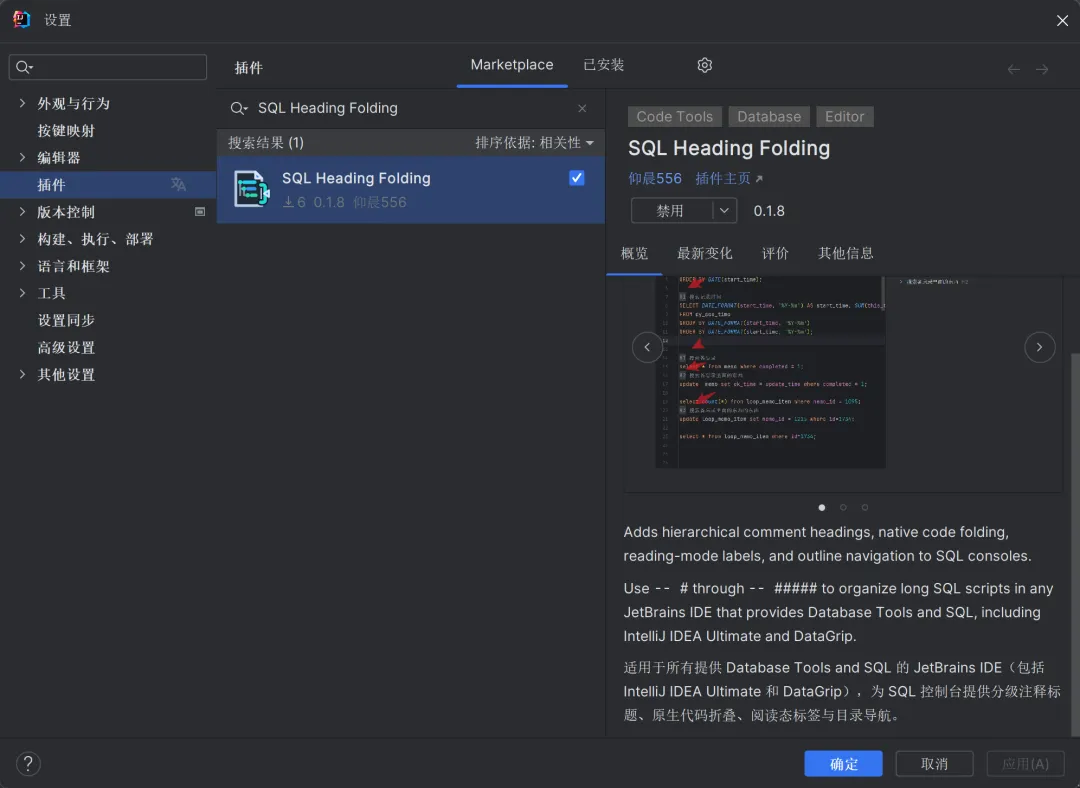Confirm with the 确定 button
This screenshot has width=1080, height=788.
843,763
